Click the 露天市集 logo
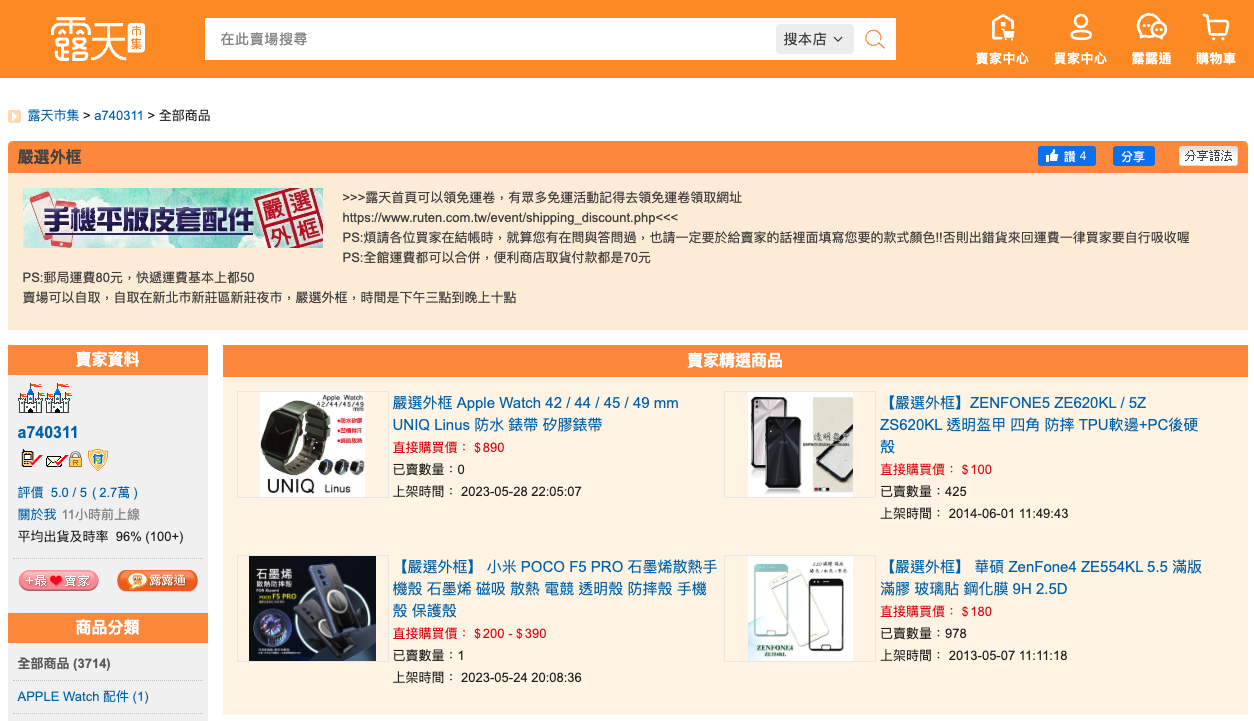1254x721 pixels. pos(98,39)
